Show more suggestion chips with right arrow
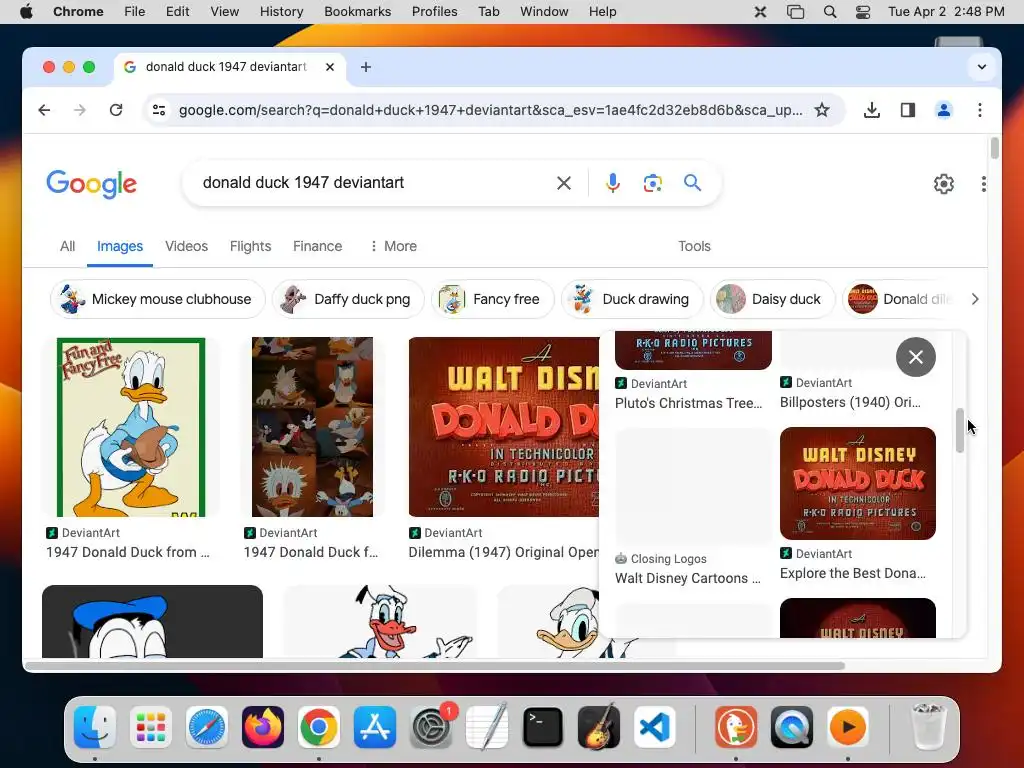This screenshot has height=768, width=1024. click(x=974, y=299)
